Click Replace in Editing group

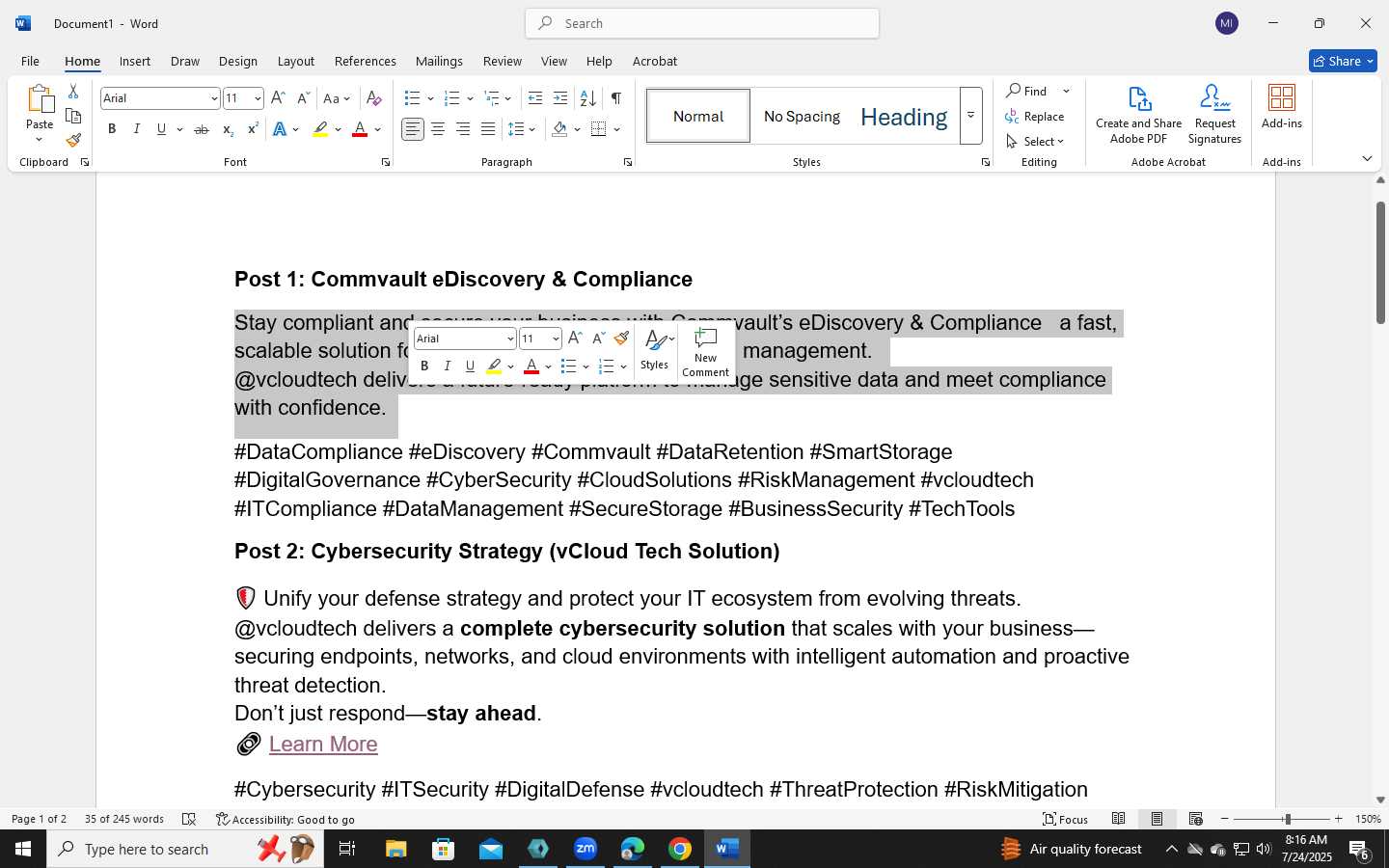click(1035, 116)
